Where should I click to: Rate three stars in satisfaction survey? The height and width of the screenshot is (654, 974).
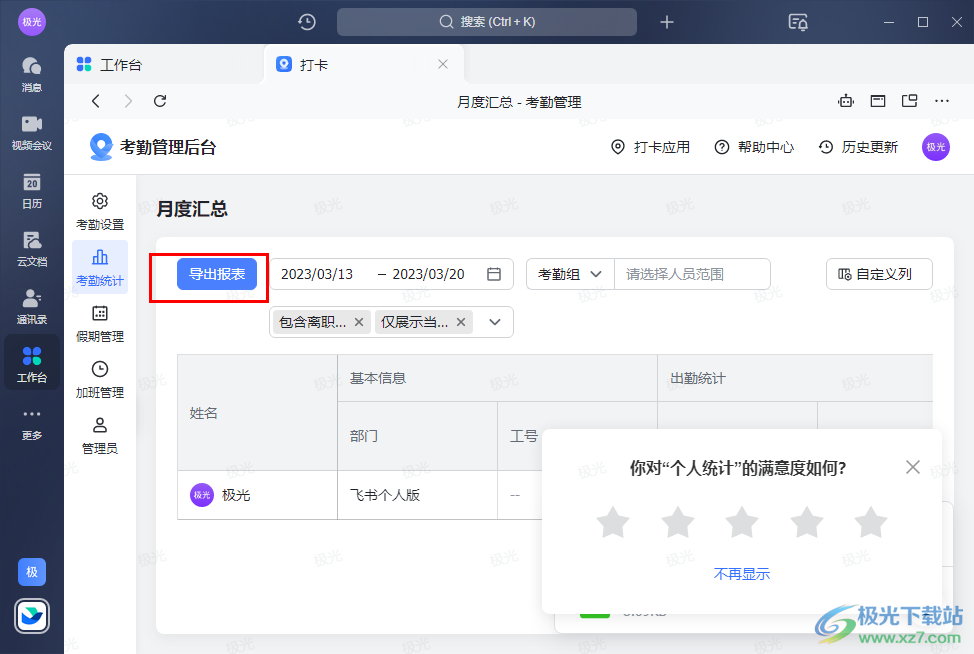click(x=742, y=522)
